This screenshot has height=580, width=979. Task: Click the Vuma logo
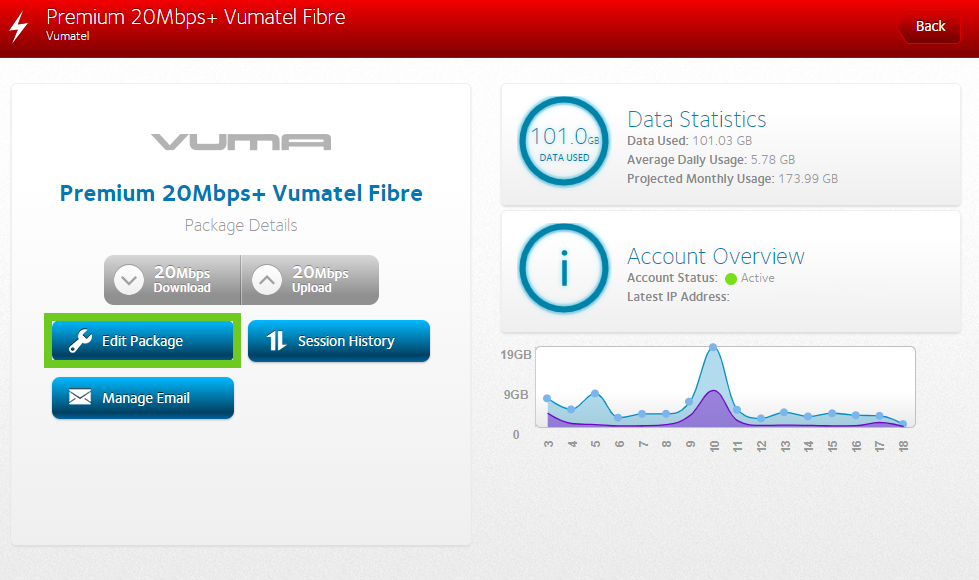241,142
